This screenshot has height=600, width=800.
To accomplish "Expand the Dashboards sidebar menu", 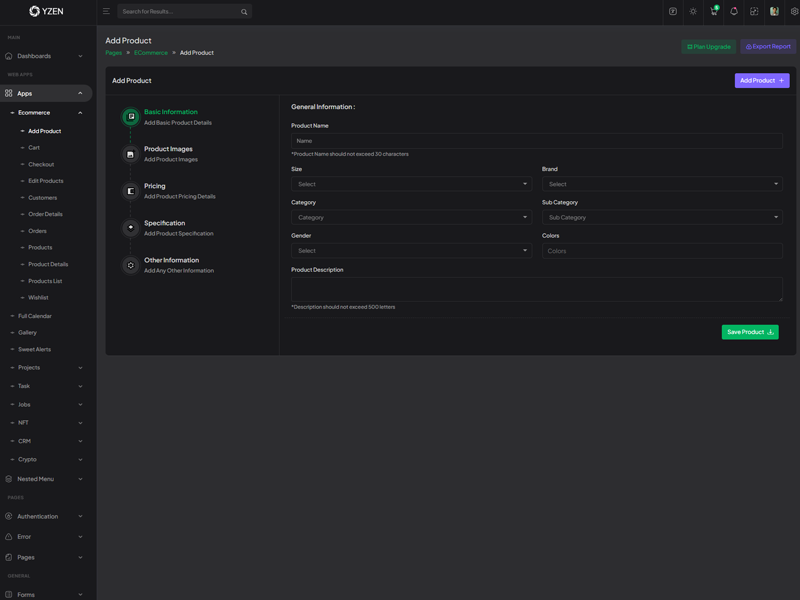I will tap(44, 56).
